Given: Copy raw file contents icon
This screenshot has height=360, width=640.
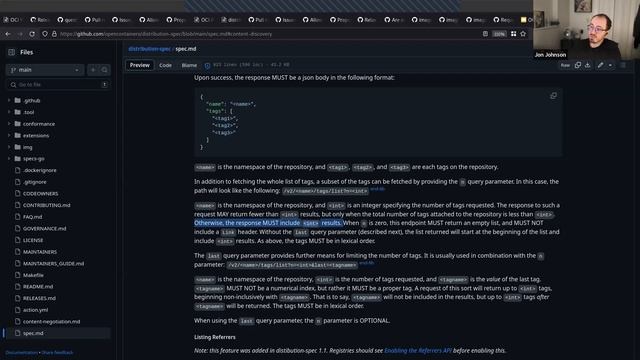Looking at the screenshot, I should point(578,65).
